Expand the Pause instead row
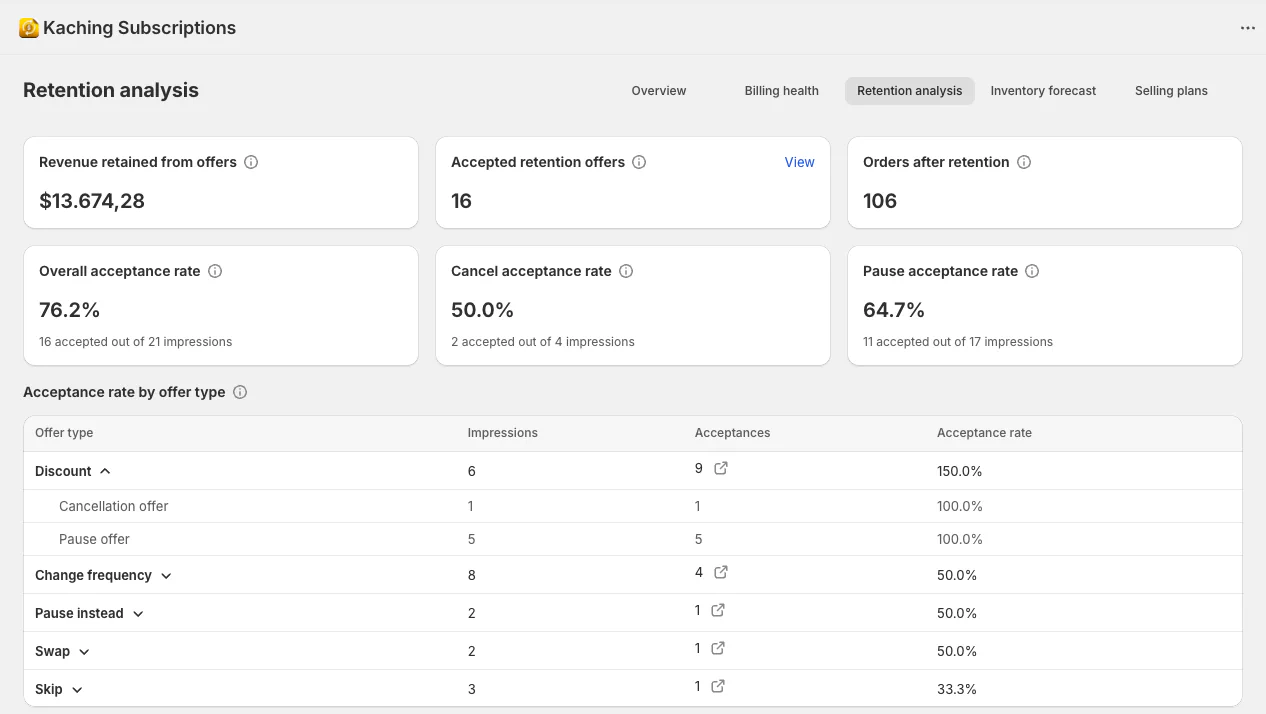The height and width of the screenshot is (714, 1266). 138,614
